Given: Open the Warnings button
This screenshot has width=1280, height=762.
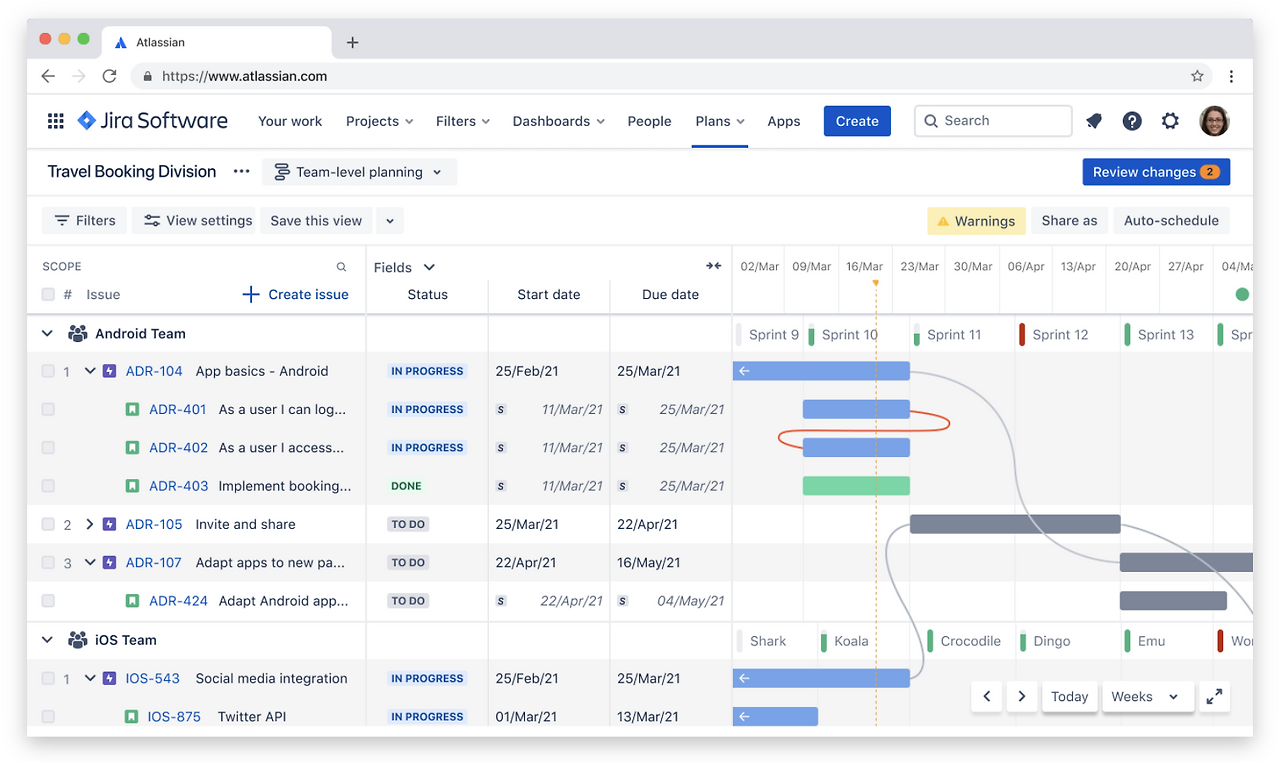Looking at the screenshot, I should [x=976, y=221].
